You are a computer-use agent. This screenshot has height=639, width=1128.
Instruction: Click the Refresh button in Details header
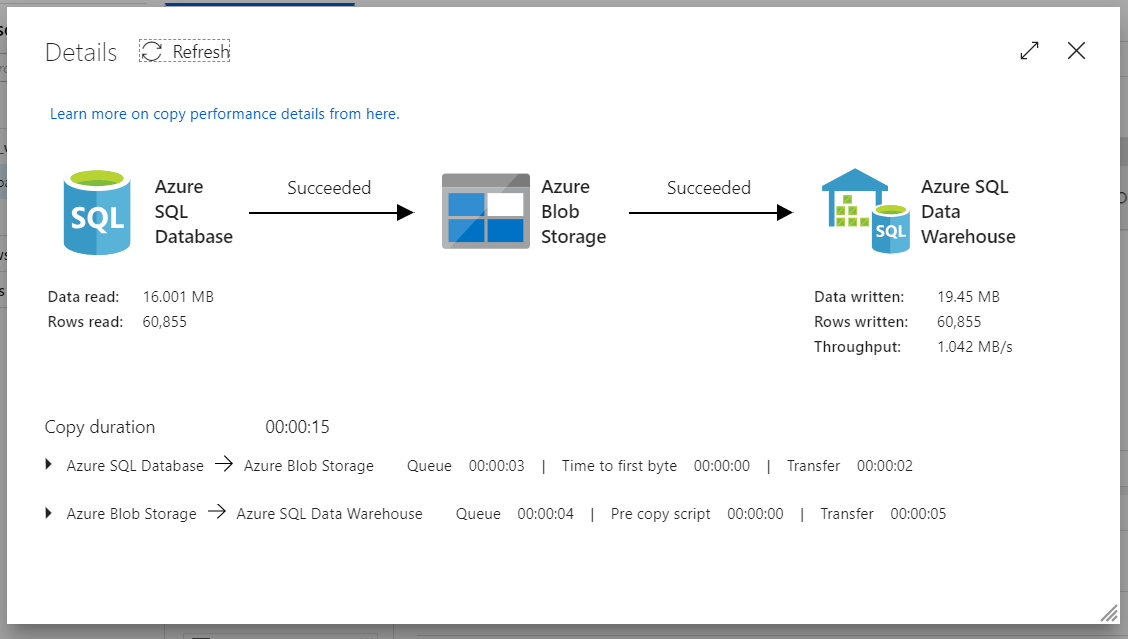point(185,52)
